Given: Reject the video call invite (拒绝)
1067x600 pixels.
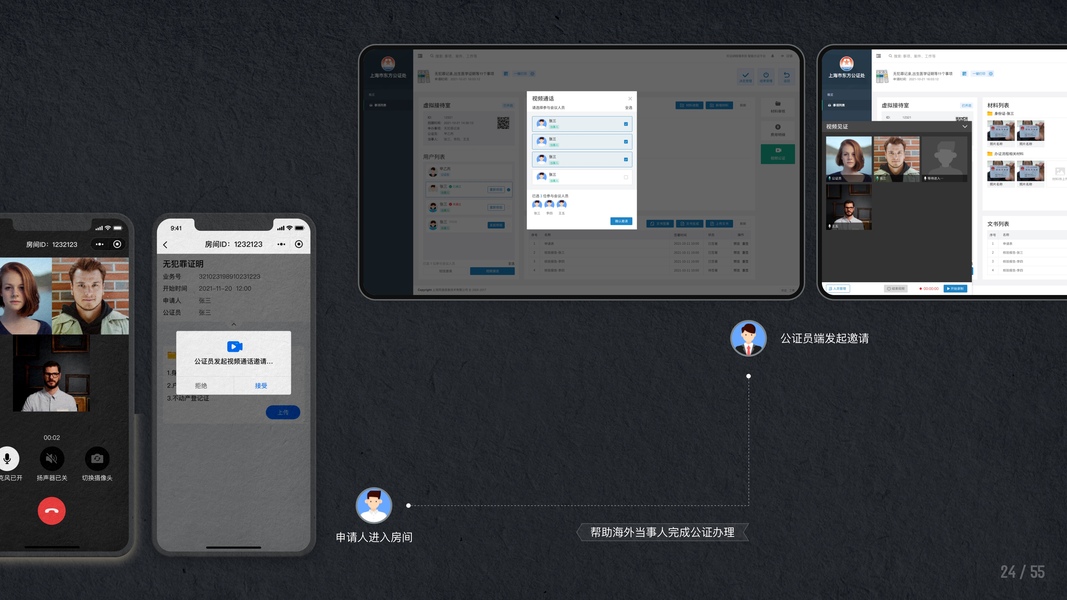Looking at the screenshot, I should (201, 386).
